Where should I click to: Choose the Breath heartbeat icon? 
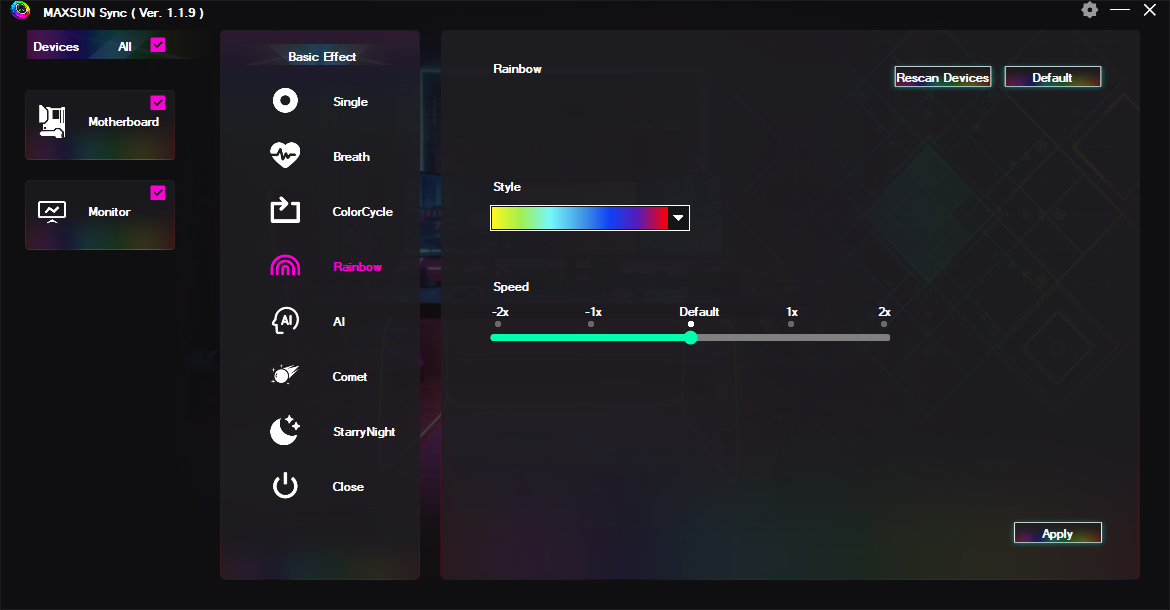pyautogui.click(x=285, y=155)
